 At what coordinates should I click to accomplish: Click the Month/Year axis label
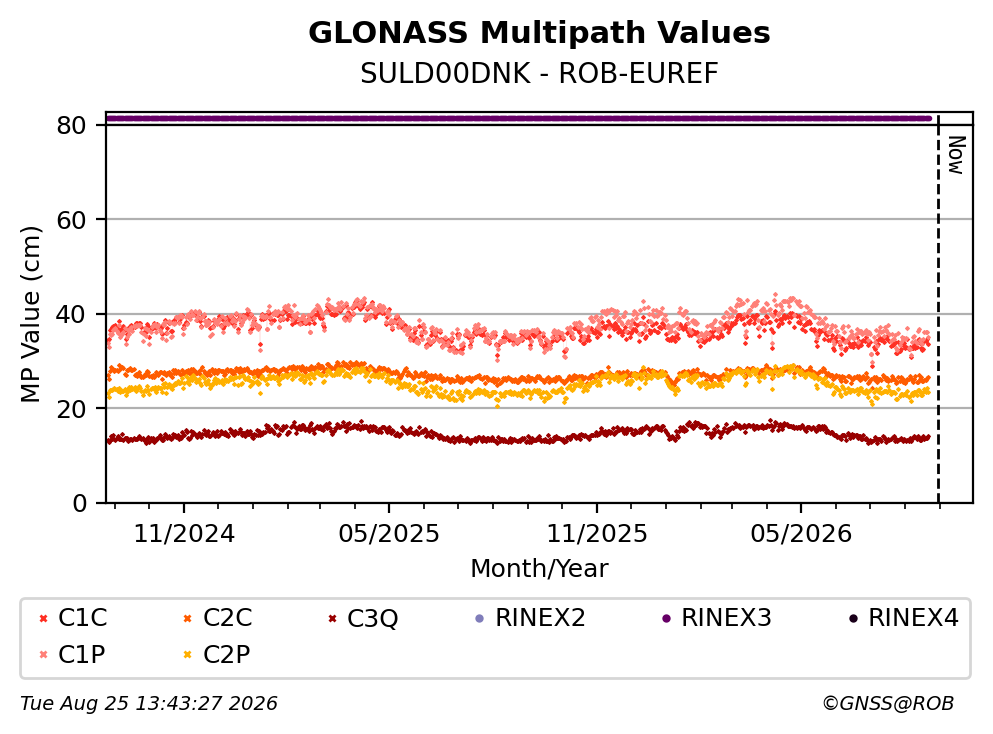tap(539, 568)
